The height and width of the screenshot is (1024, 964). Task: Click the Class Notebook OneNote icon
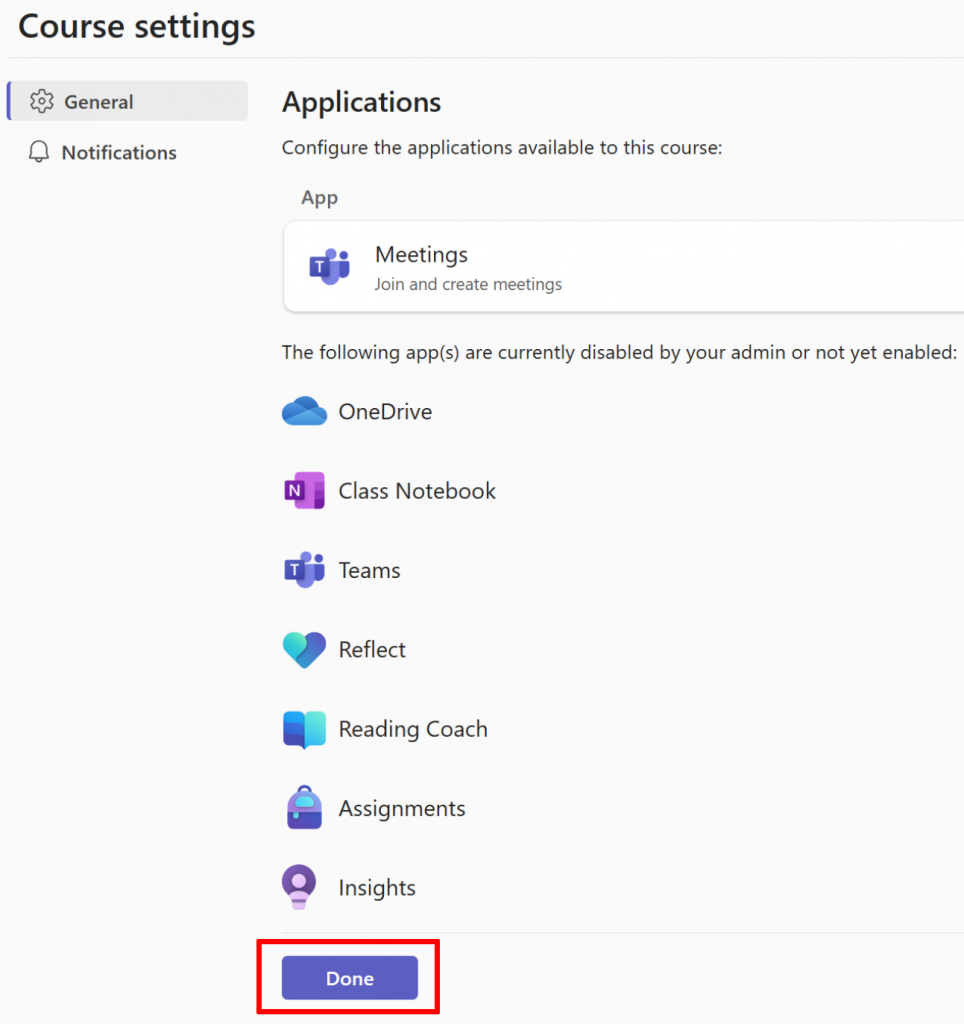click(304, 491)
